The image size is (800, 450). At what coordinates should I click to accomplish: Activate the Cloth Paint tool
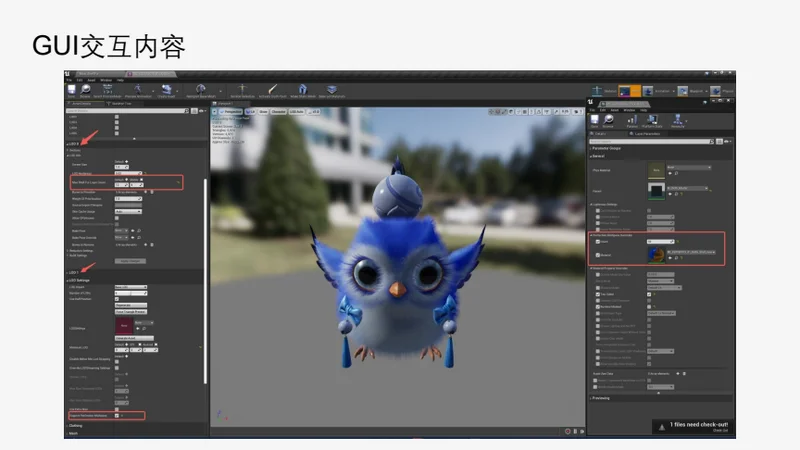coord(272,90)
